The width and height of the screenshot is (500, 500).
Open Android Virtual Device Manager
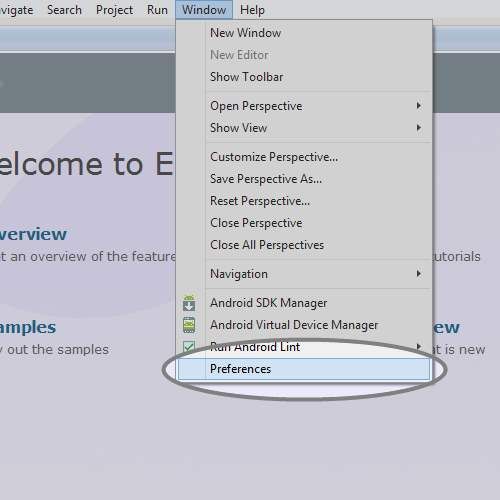[304, 325]
